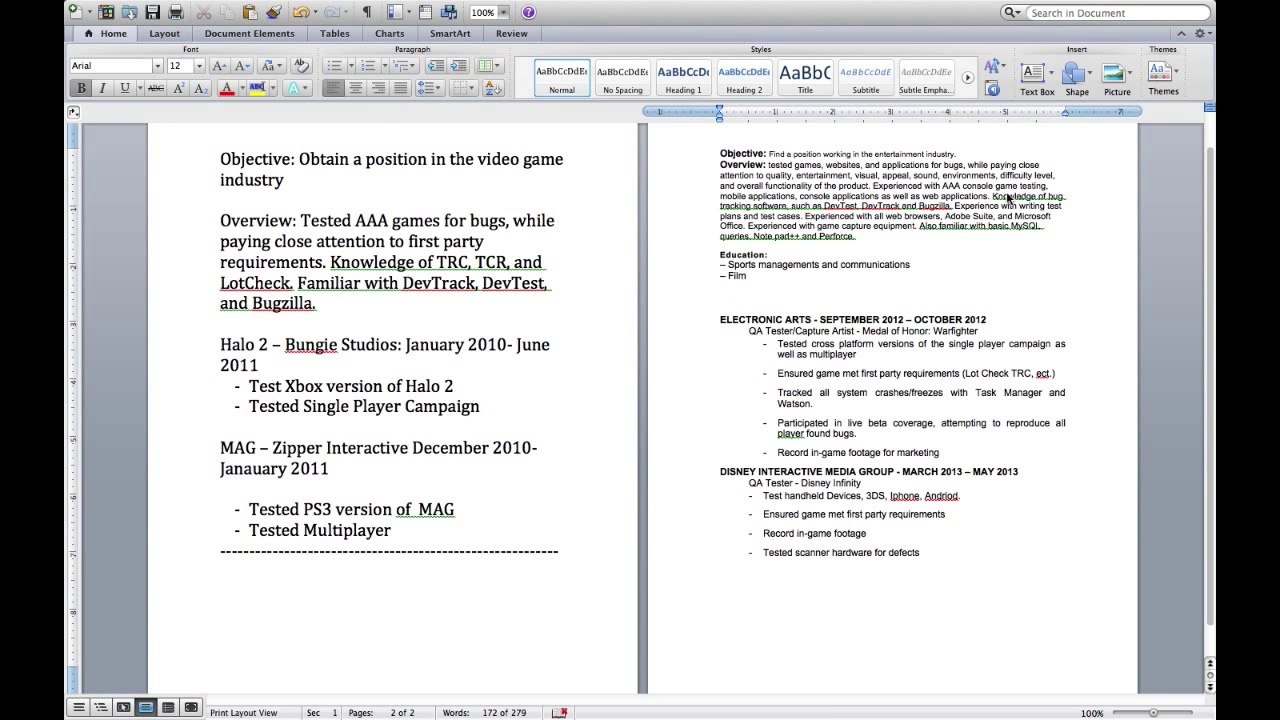Click the Sort A-Z icon
This screenshot has width=1280, height=720.
(x=493, y=88)
